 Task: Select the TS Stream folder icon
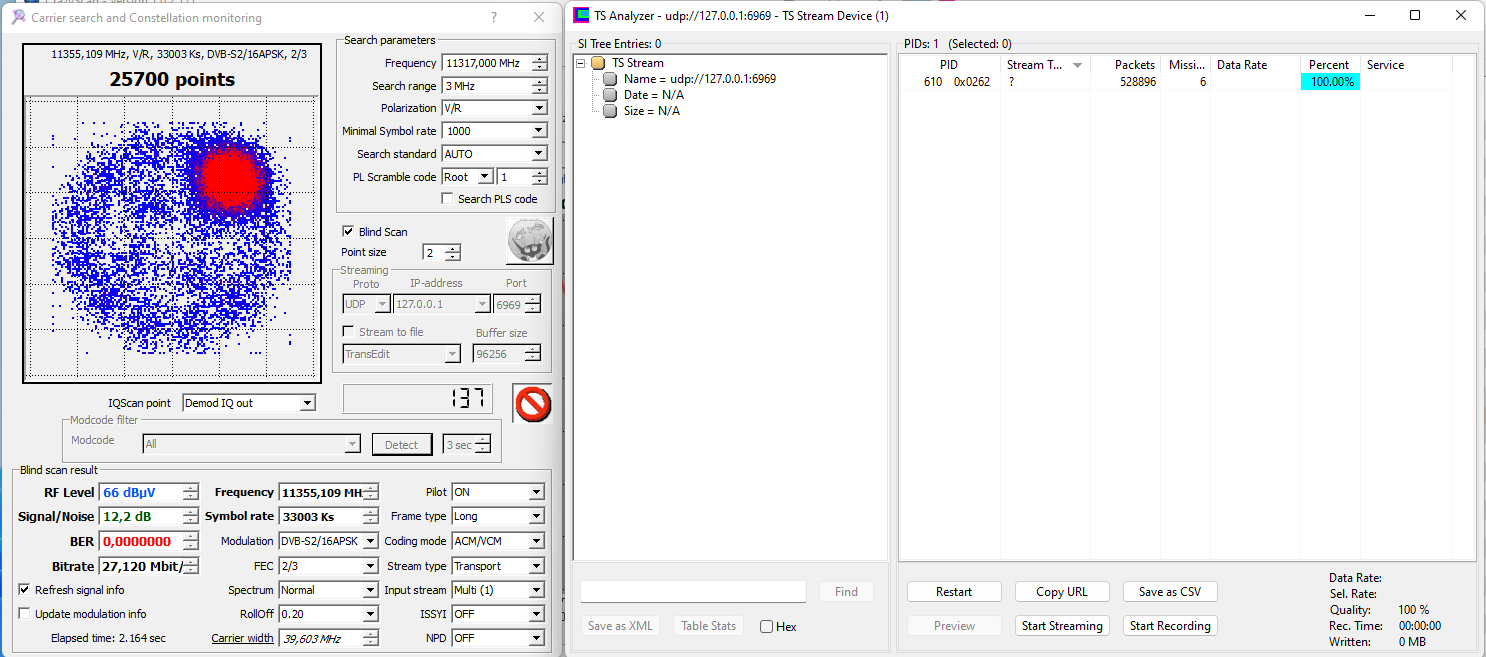coord(598,63)
